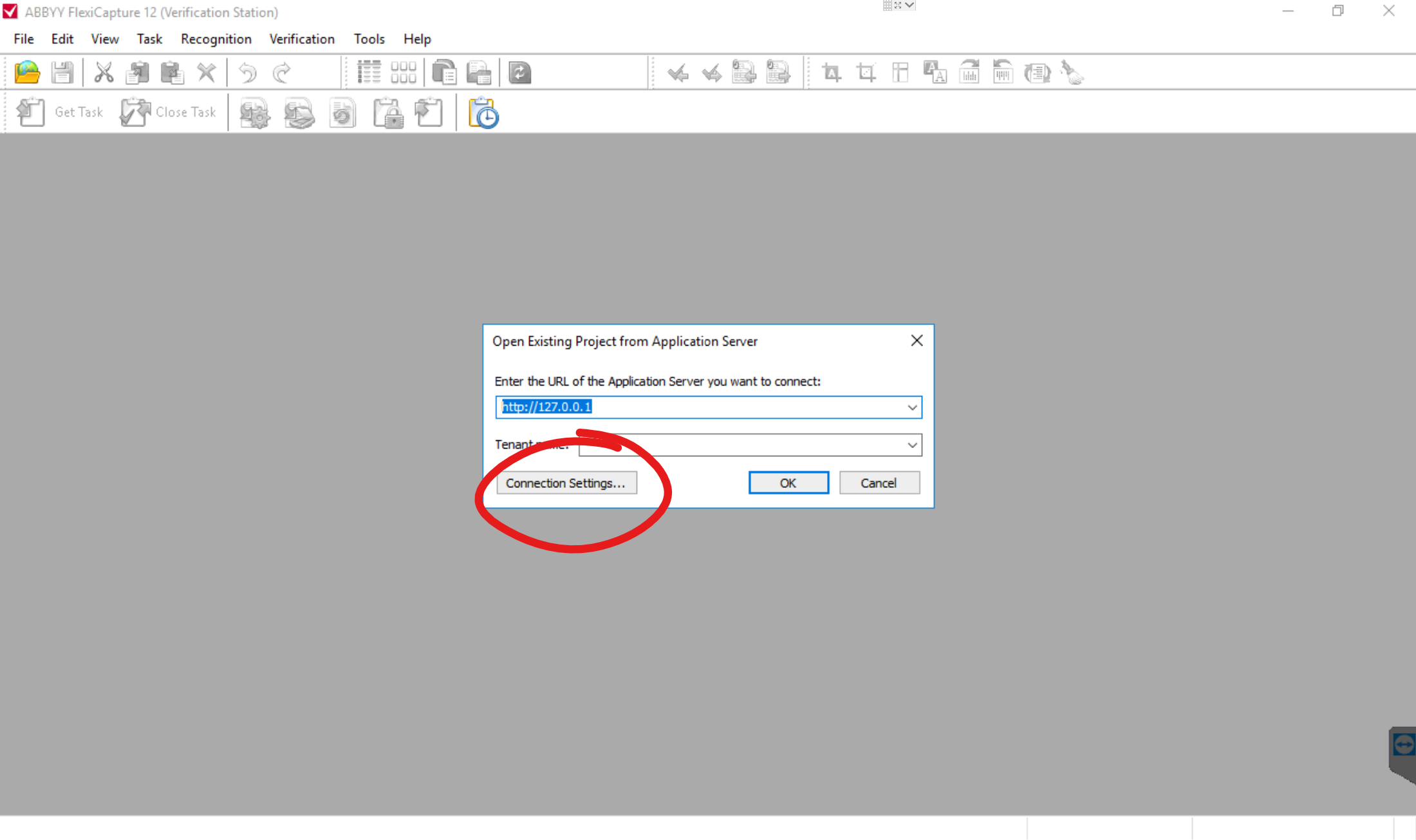This screenshot has height=840, width=1416.
Task: Click the Close Task toolbar button
Action: click(x=169, y=113)
